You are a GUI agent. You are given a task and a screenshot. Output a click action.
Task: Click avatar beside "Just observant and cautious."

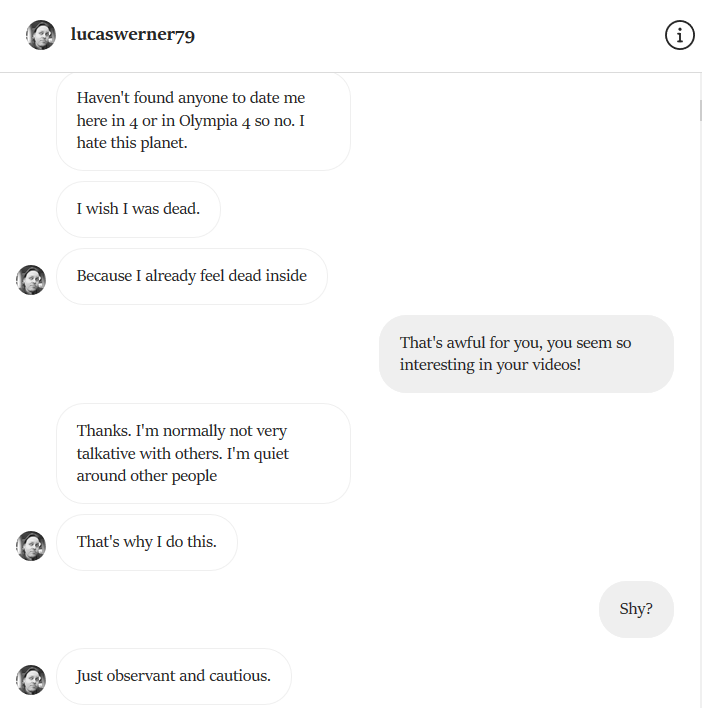tap(31, 680)
